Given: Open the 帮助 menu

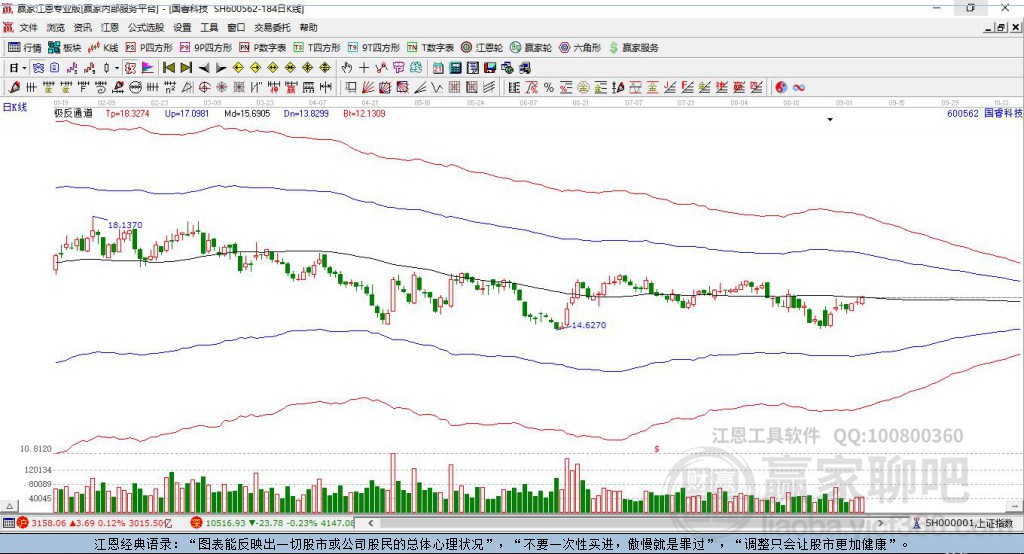Looking at the screenshot, I should pos(308,27).
